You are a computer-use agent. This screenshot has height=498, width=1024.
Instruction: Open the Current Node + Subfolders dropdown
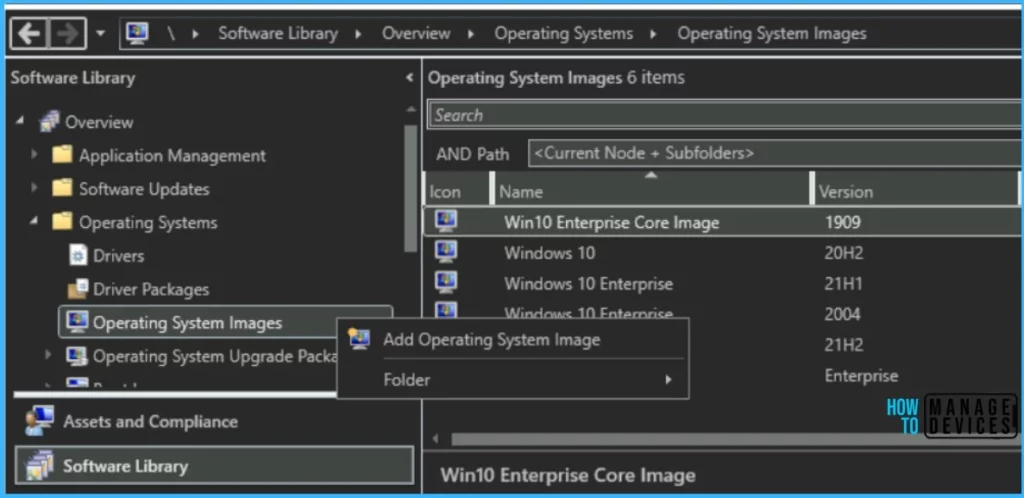click(x=775, y=153)
